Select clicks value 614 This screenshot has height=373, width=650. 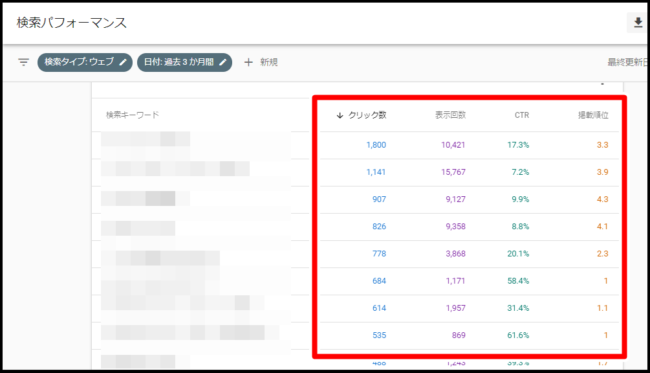click(379, 308)
